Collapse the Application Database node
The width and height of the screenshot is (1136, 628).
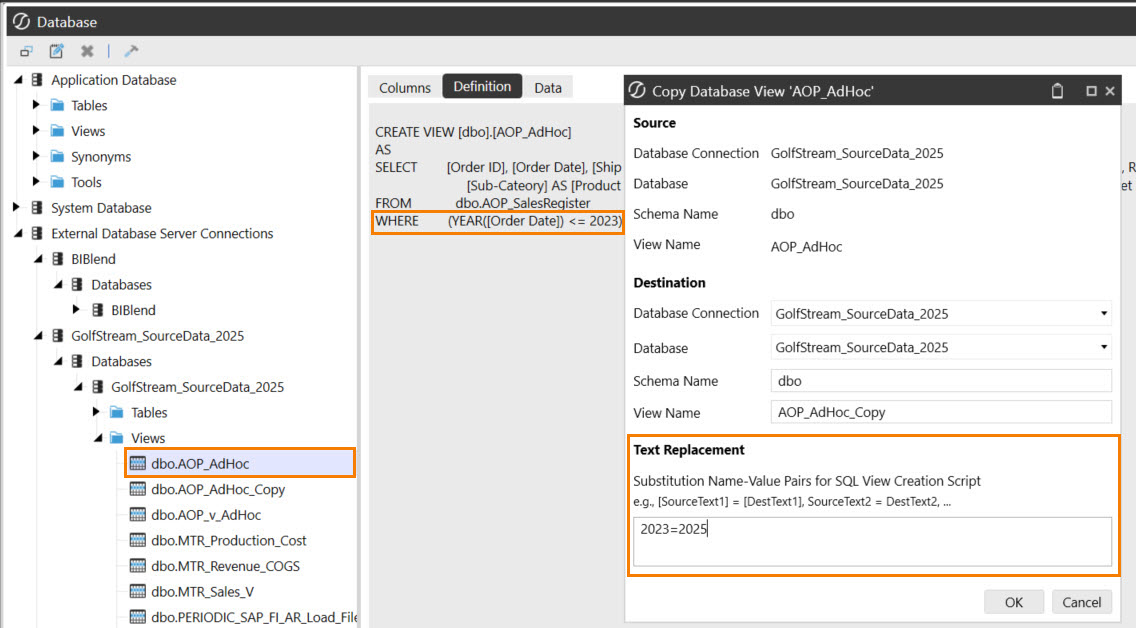[18, 80]
